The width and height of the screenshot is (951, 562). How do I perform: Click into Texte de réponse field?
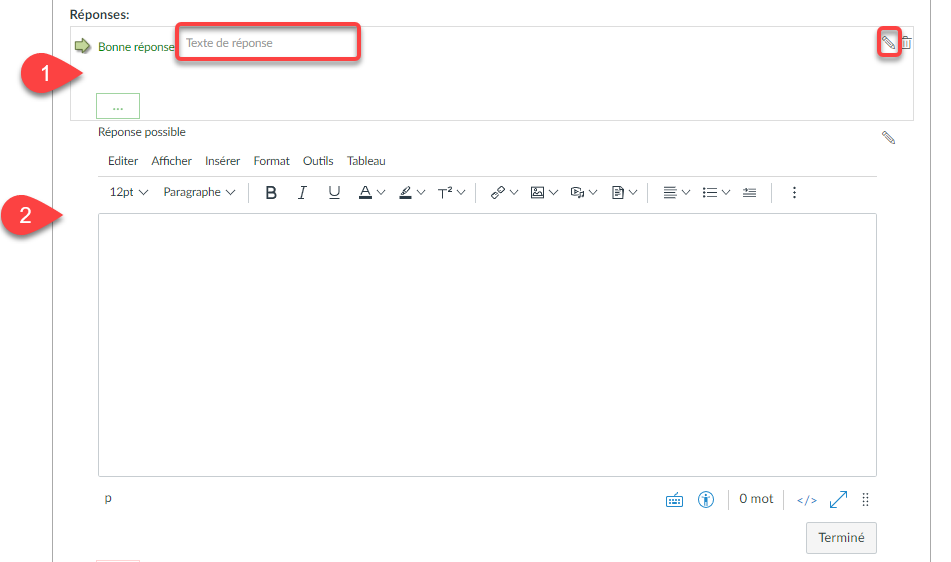pos(268,42)
